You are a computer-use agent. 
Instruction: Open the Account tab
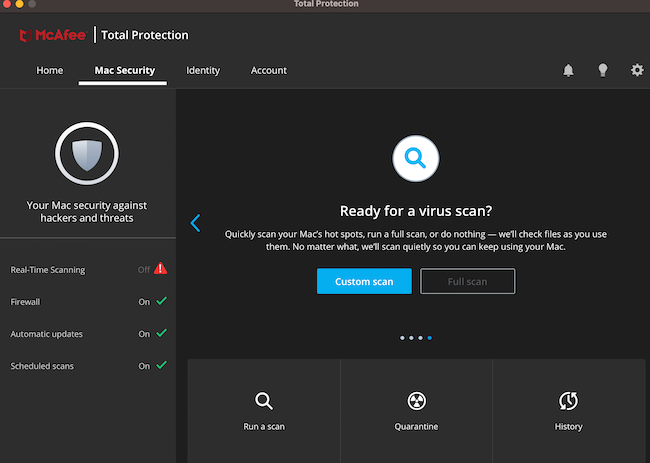269,70
